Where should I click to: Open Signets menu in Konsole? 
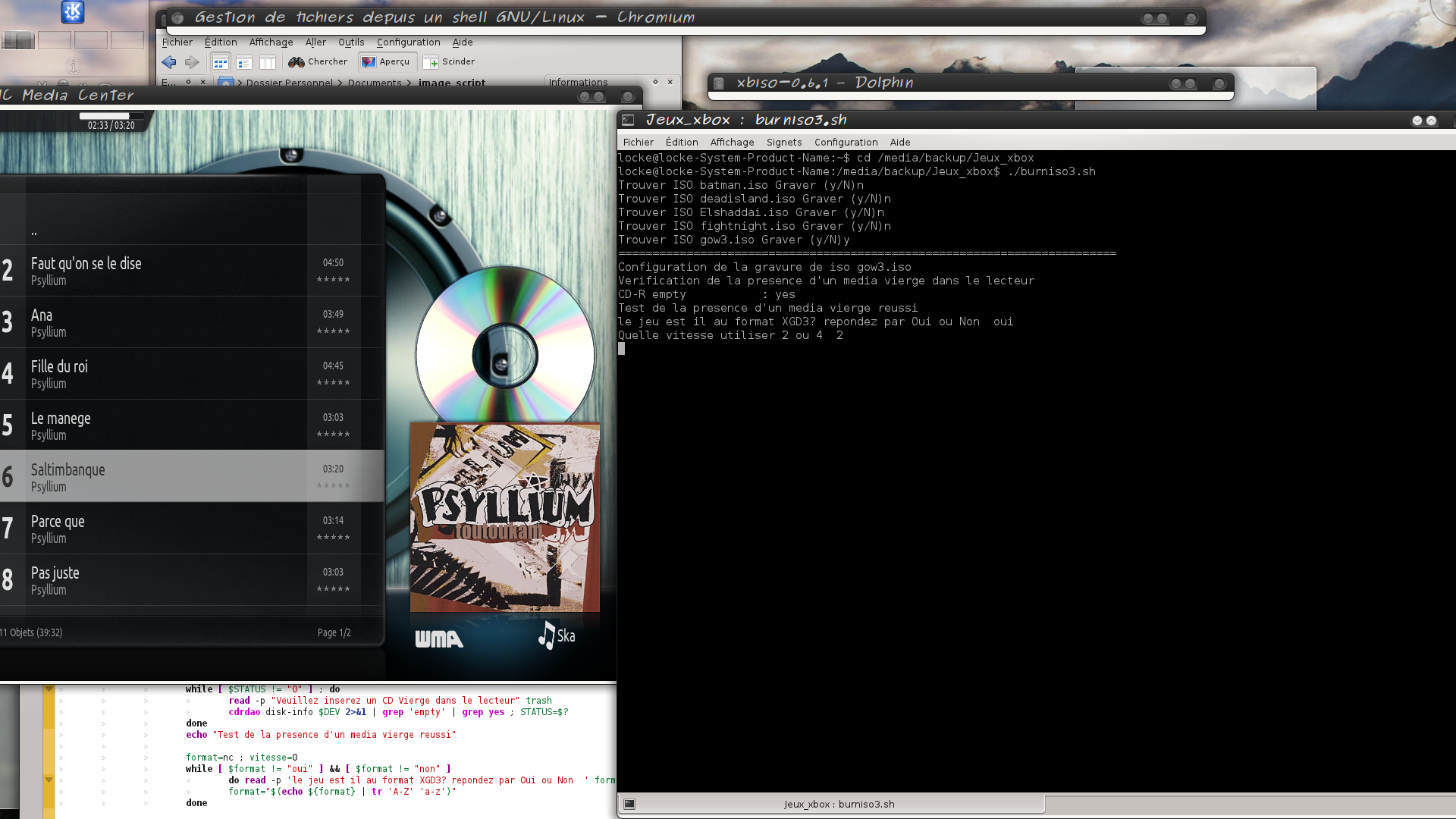(x=784, y=143)
